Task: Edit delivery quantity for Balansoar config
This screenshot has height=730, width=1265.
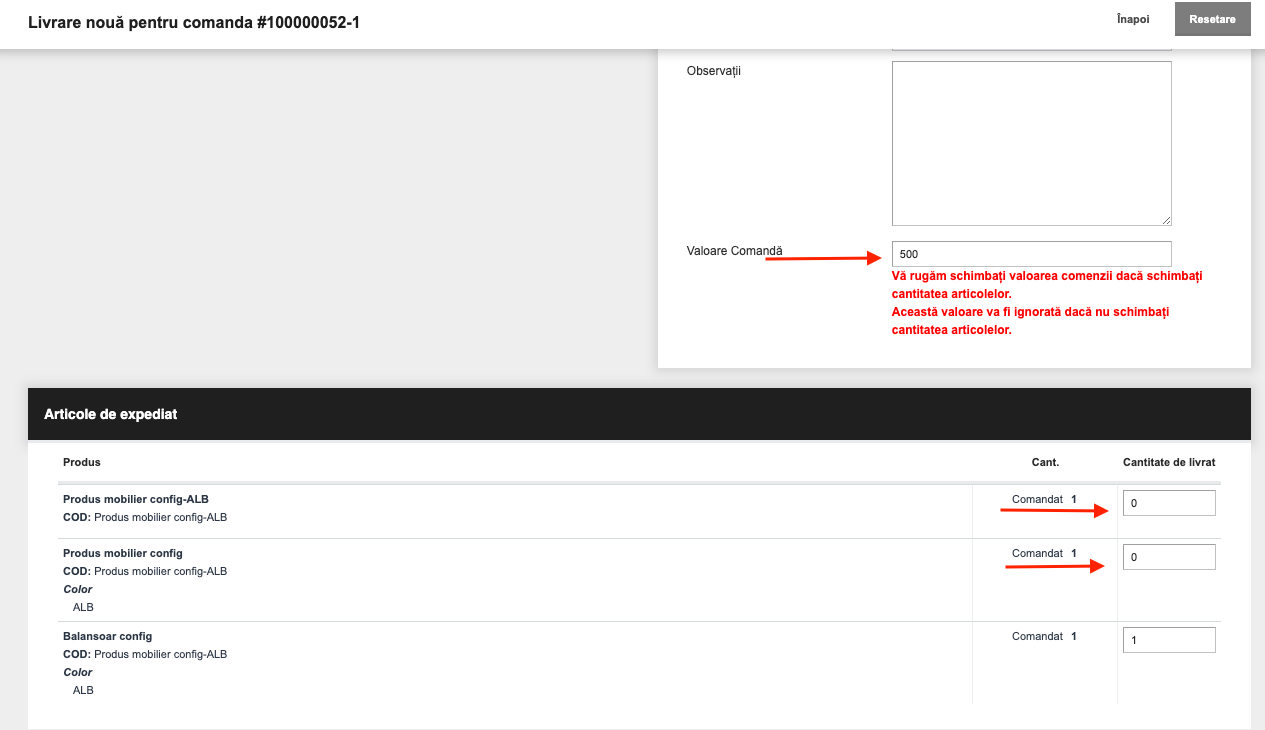Action: click(1169, 640)
